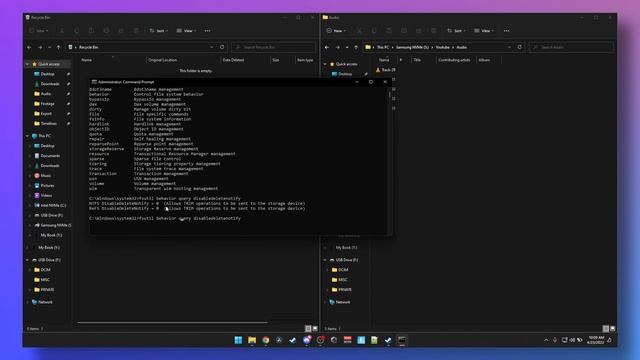640x360 pixels.
Task: Click the Paste icon in Audio window toolbar
Action: (x=389, y=31)
